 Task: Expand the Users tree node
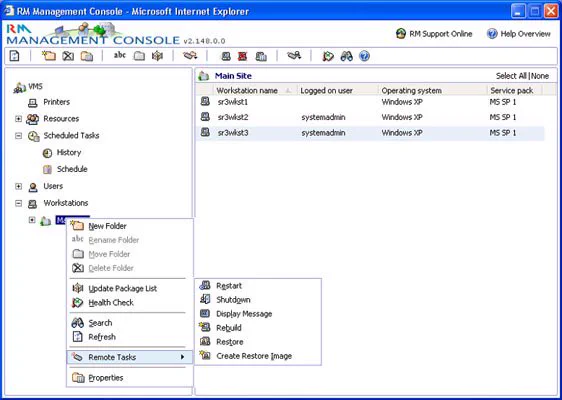click(x=18, y=186)
